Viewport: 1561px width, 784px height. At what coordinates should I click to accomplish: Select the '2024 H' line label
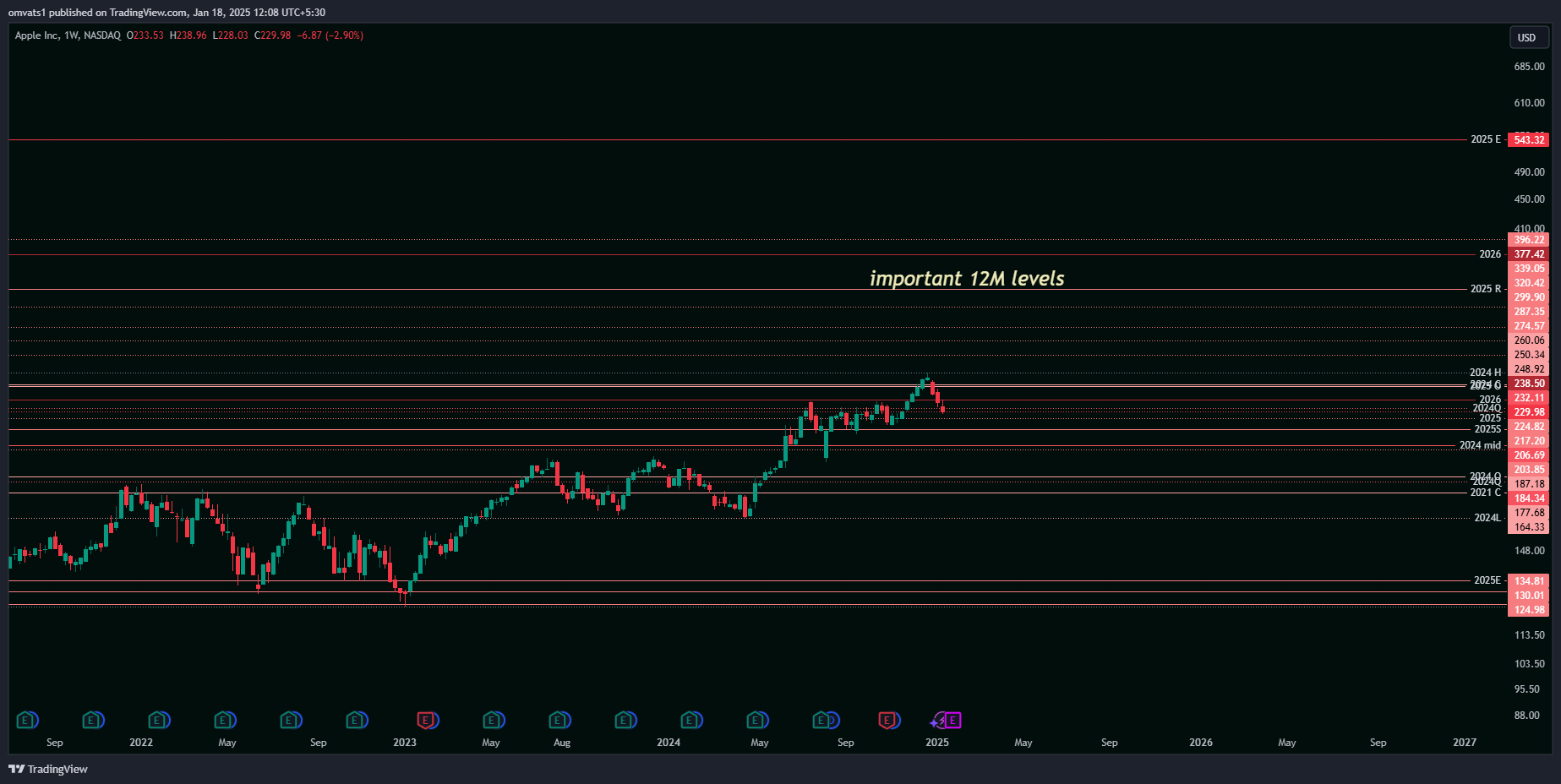tap(1486, 373)
